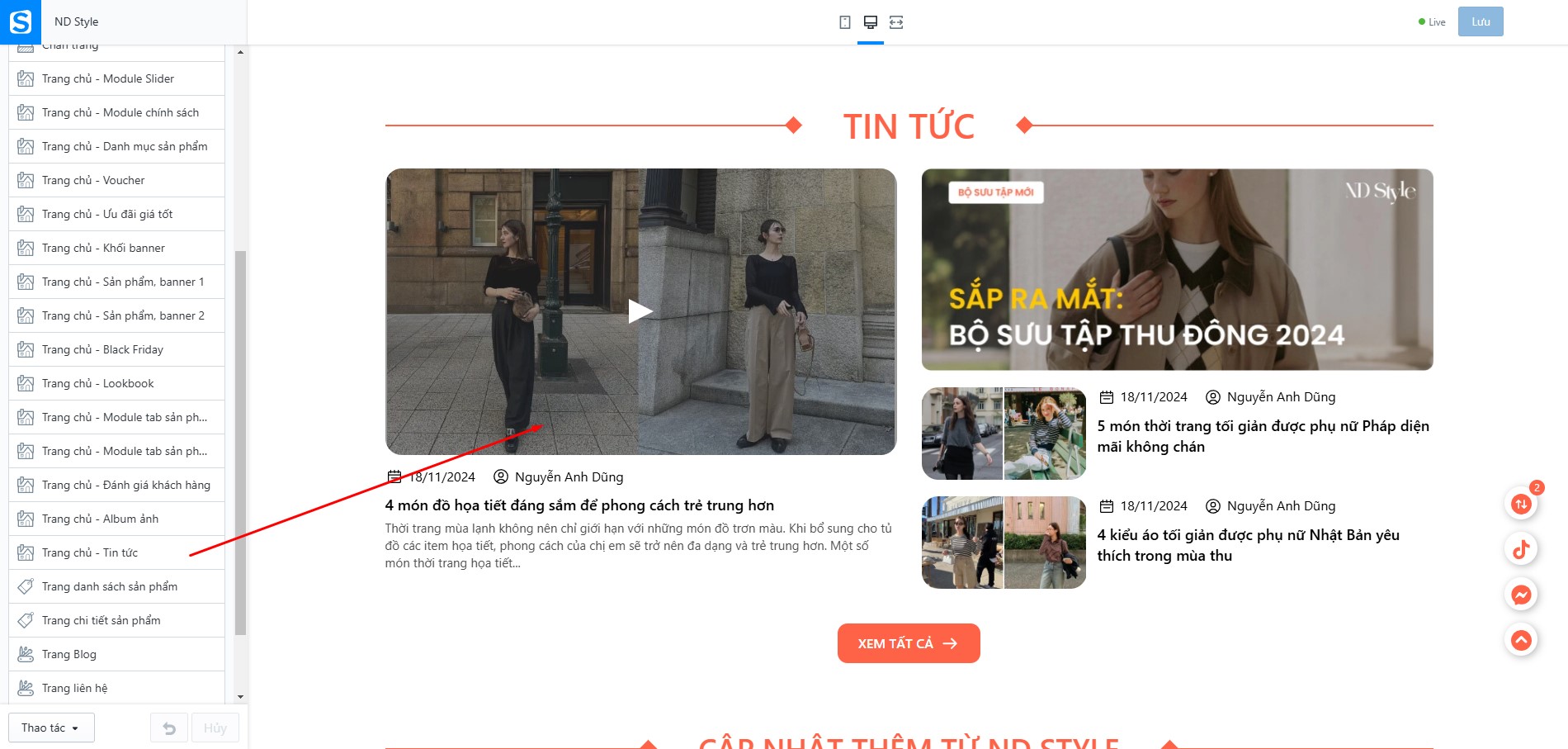Open Trang liên hệ settings
Screen dimensions: 1568x749
pyautogui.click(x=116, y=688)
